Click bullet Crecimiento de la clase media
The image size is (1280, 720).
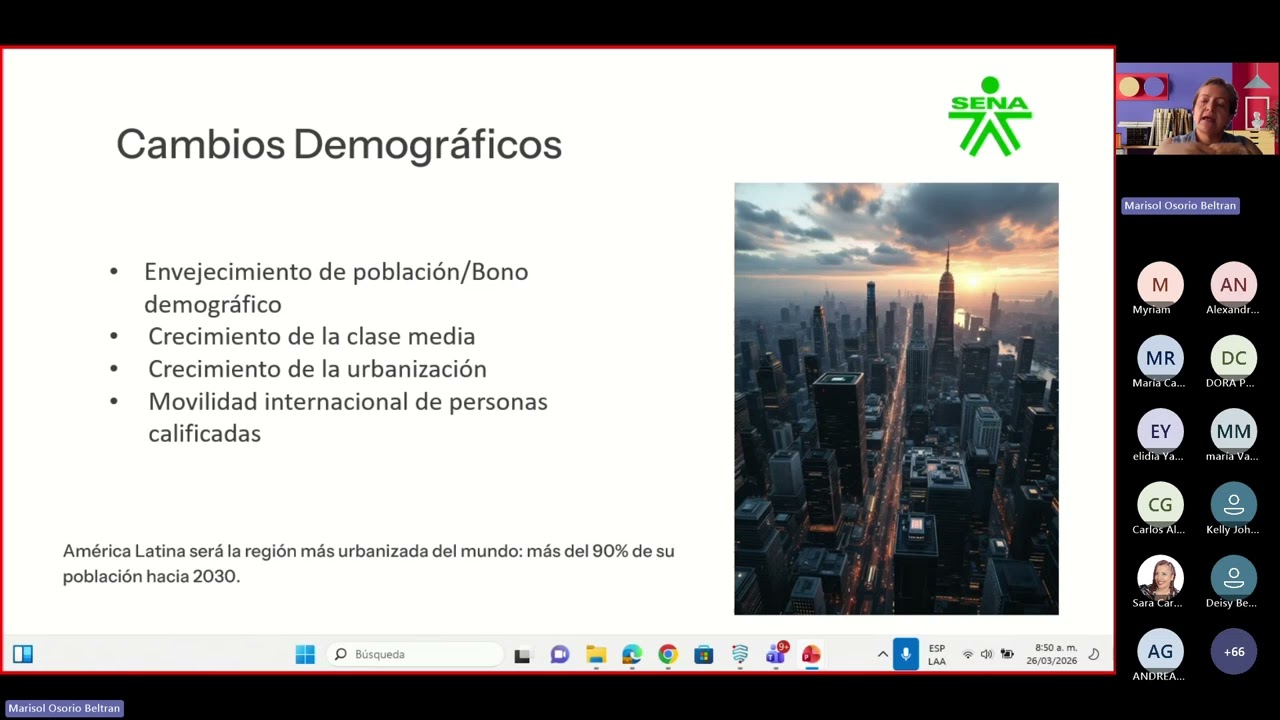tap(312, 336)
